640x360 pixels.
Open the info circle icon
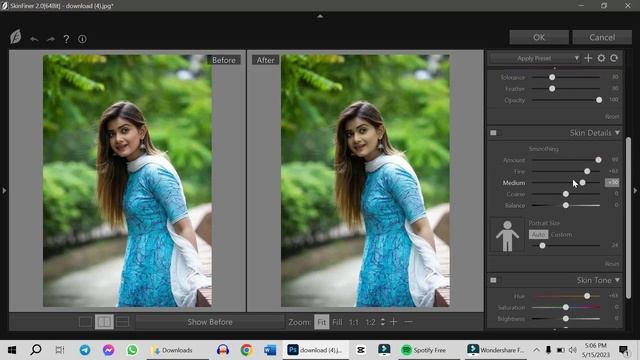82,39
